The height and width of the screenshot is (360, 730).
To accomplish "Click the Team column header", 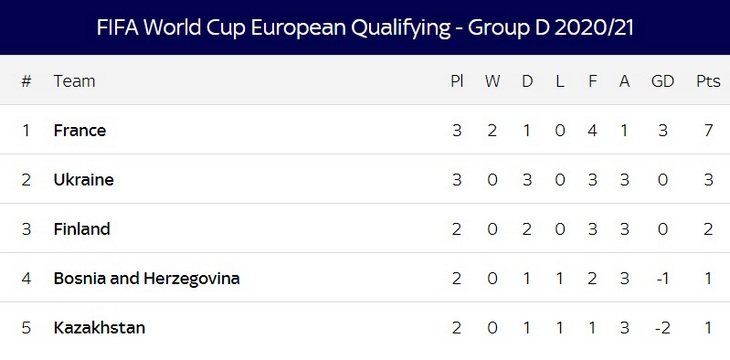I will click(x=74, y=81).
